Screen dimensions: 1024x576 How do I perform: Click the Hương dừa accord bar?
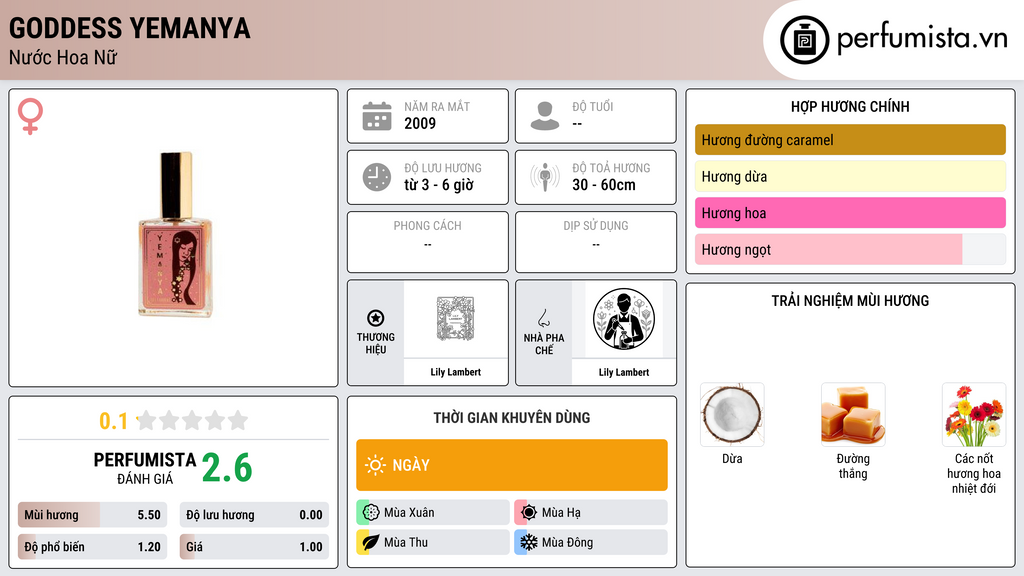(x=850, y=176)
